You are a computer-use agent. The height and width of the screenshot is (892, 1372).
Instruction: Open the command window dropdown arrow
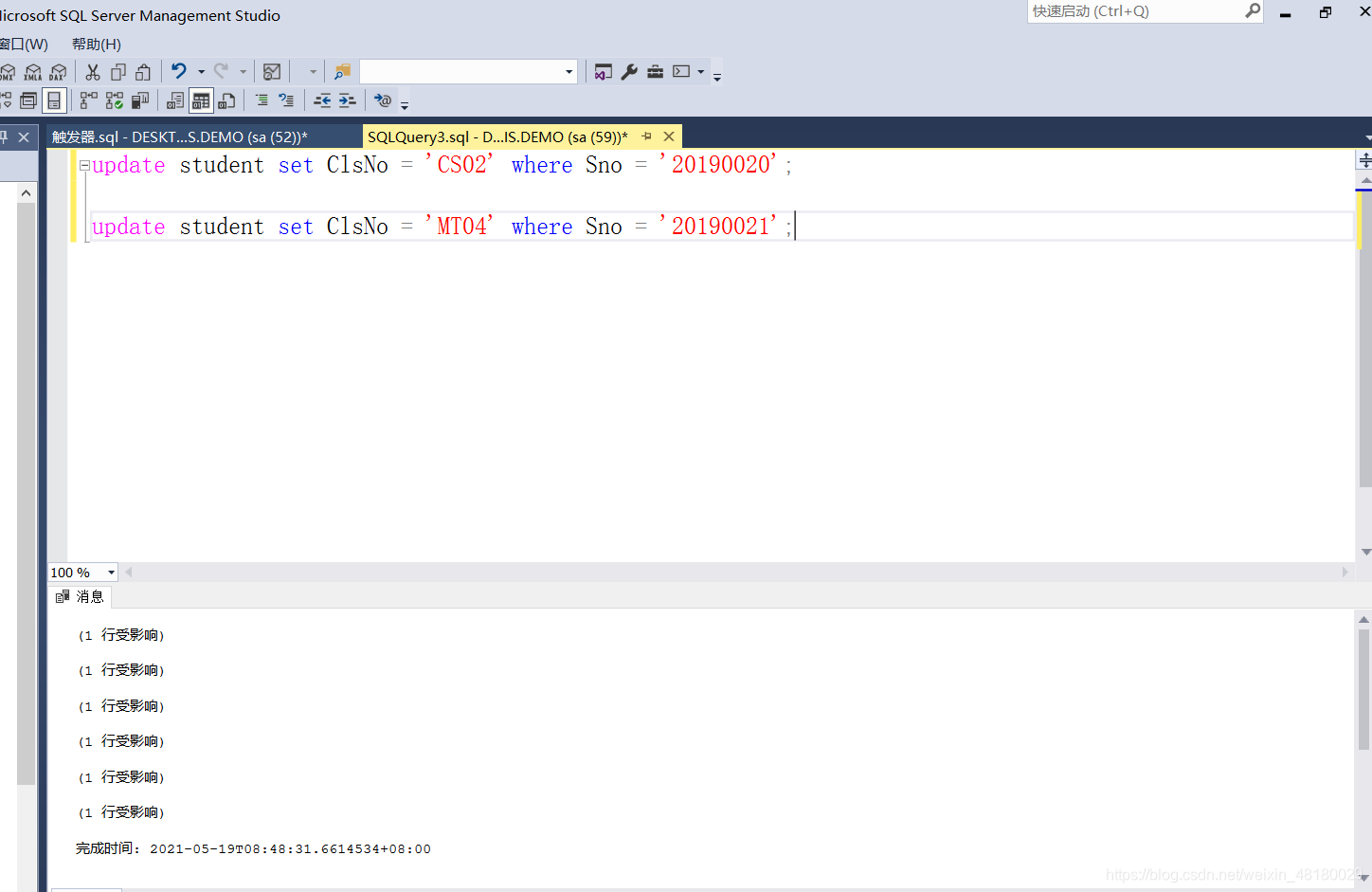[x=701, y=72]
